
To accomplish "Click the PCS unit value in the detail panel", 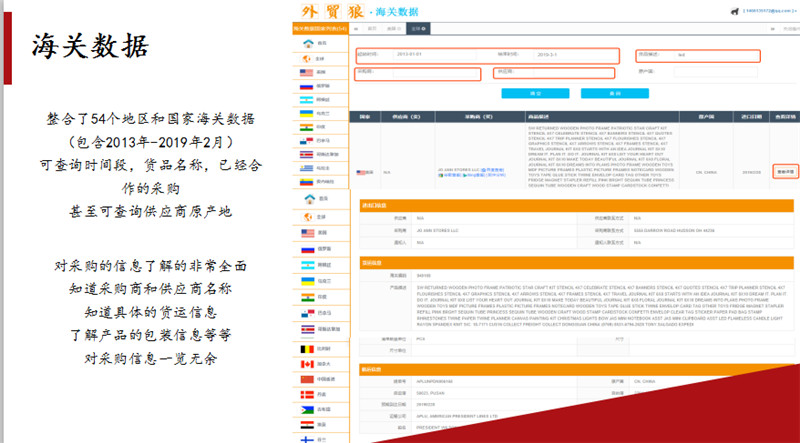I will (x=421, y=339).
